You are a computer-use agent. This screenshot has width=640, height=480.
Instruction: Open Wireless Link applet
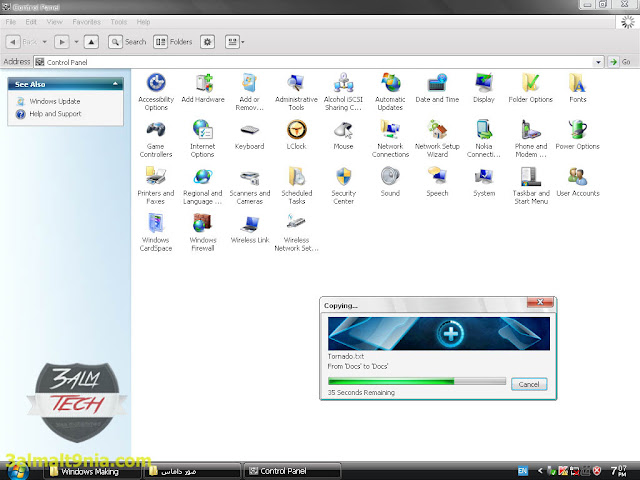(x=249, y=229)
